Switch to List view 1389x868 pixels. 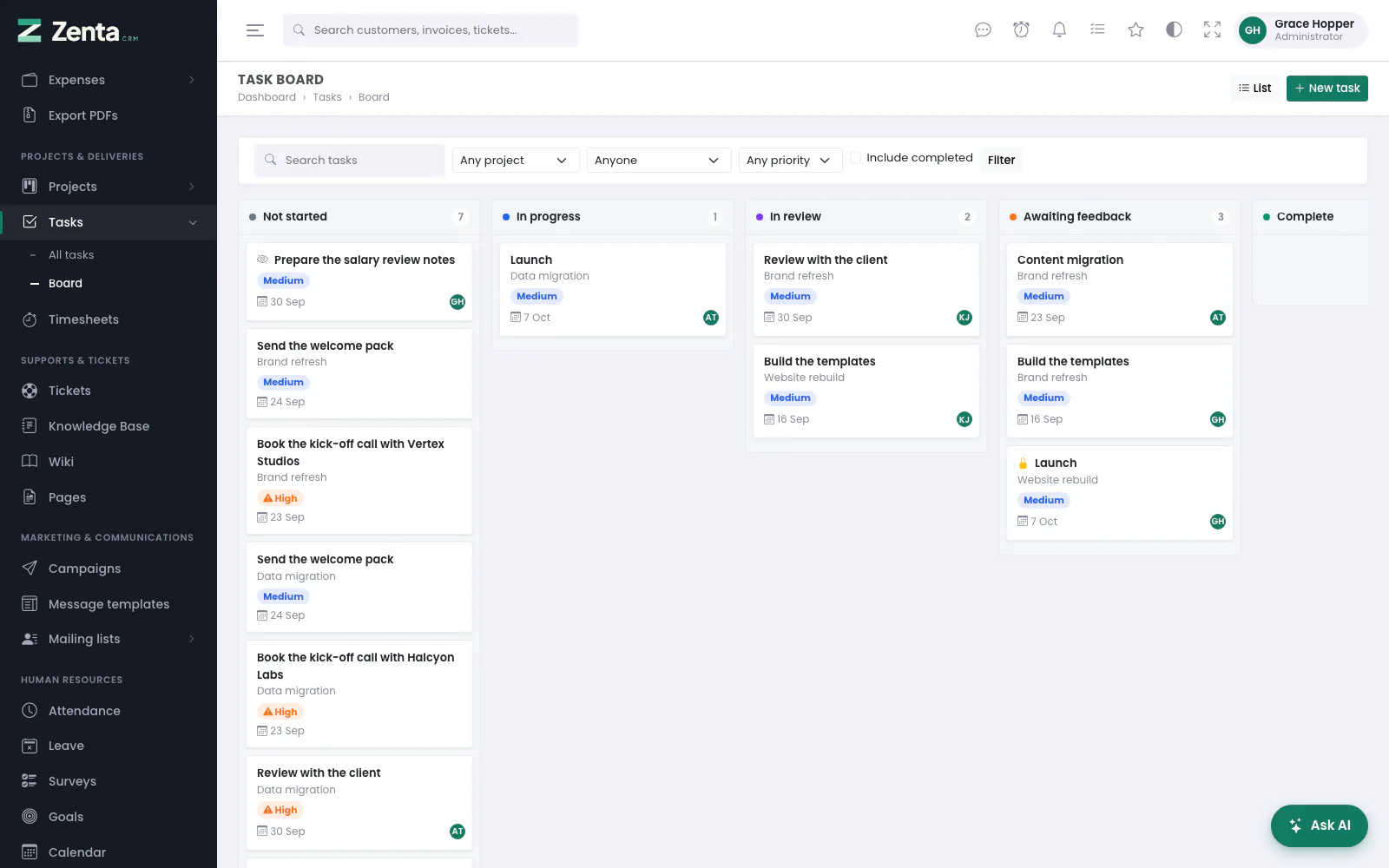[x=1254, y=89]
